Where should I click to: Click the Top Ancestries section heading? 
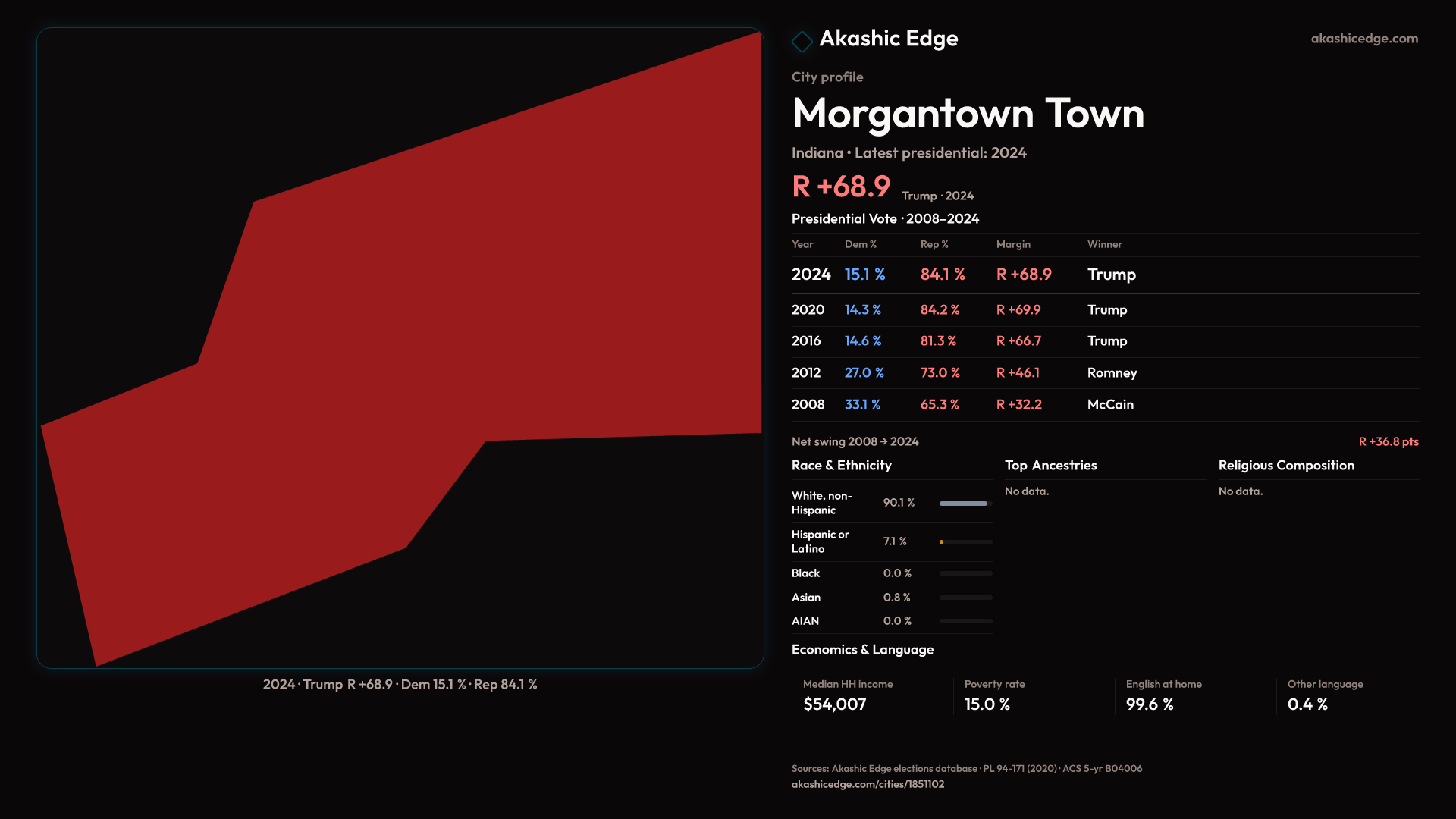(x=1050, y=466)
